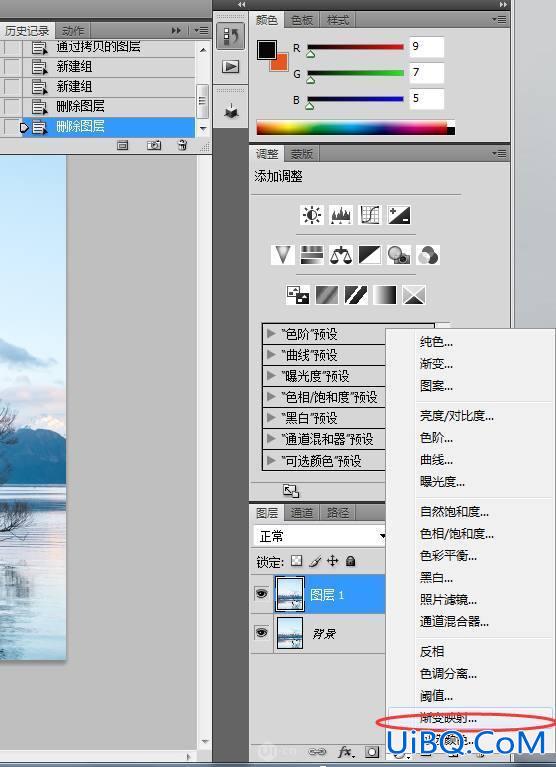Add an Invert adjustment icon
The width and height of the screenshot is (556, 767).
[297, 295]
